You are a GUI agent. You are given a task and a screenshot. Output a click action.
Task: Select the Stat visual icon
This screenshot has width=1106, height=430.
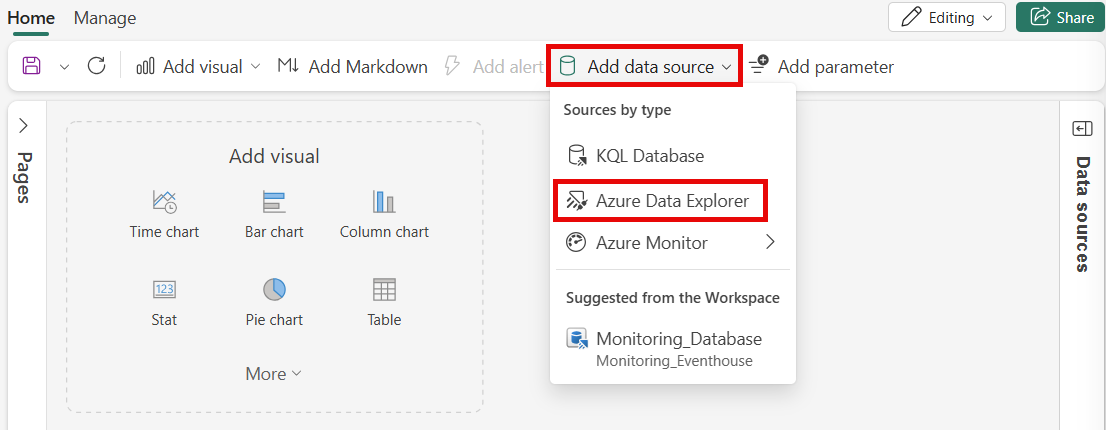click(164, 289)
